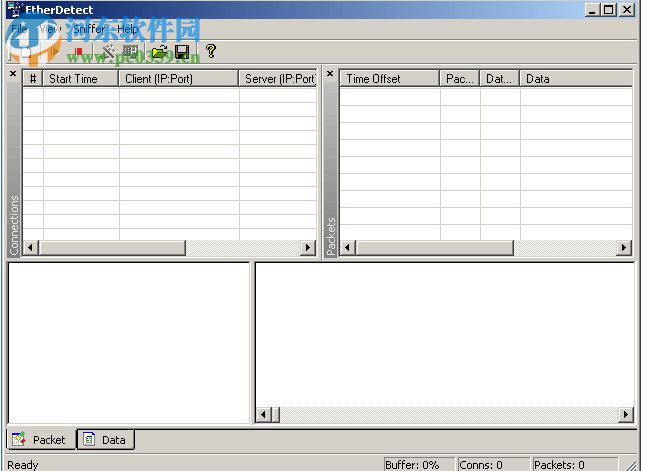The height and width of the screenshot is (471, 646).
Task: Click the yellow question mark help icon
Action: click(x=211, y=51)
